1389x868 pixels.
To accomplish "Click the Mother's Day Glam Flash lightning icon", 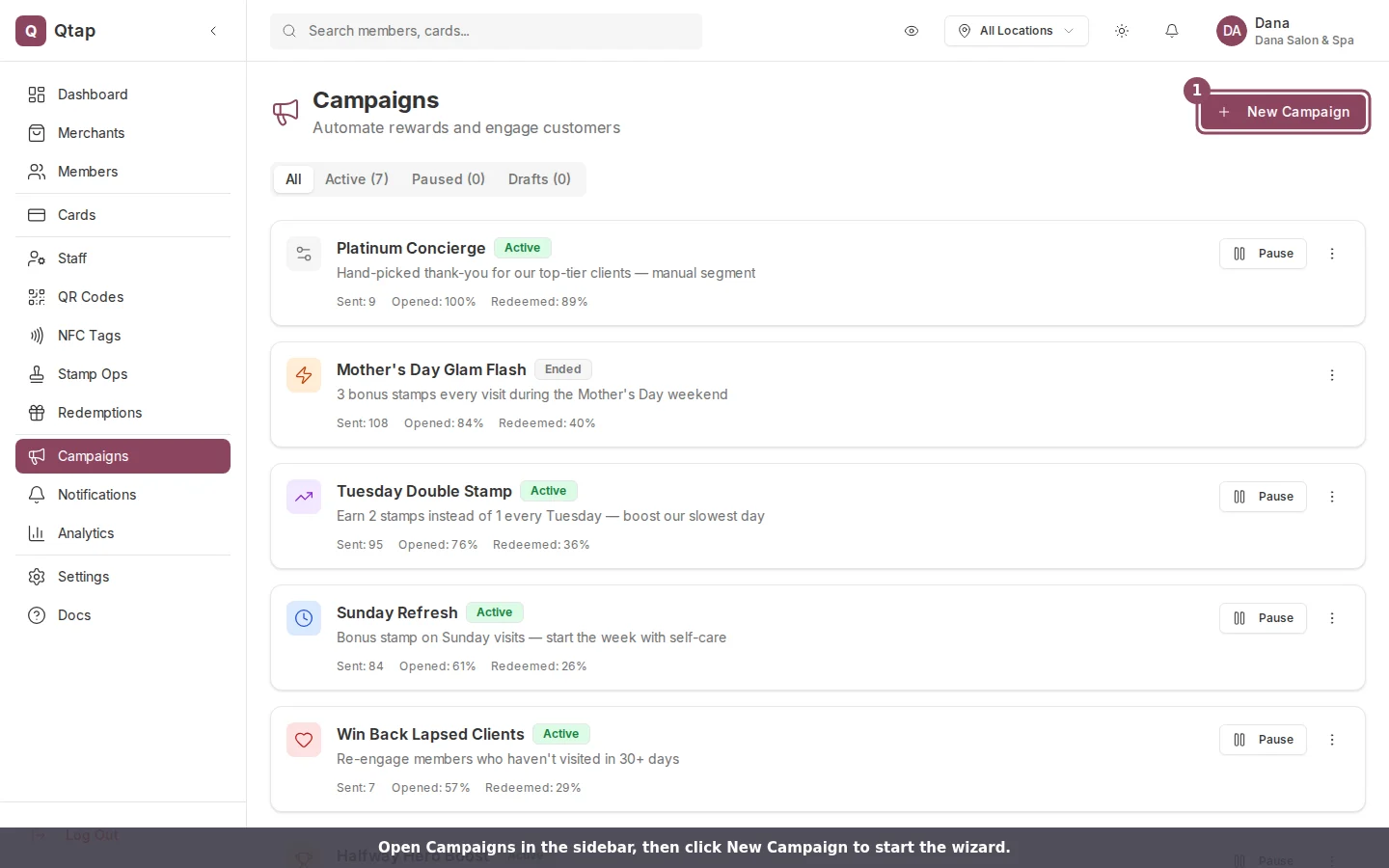I will click(304, 375).
